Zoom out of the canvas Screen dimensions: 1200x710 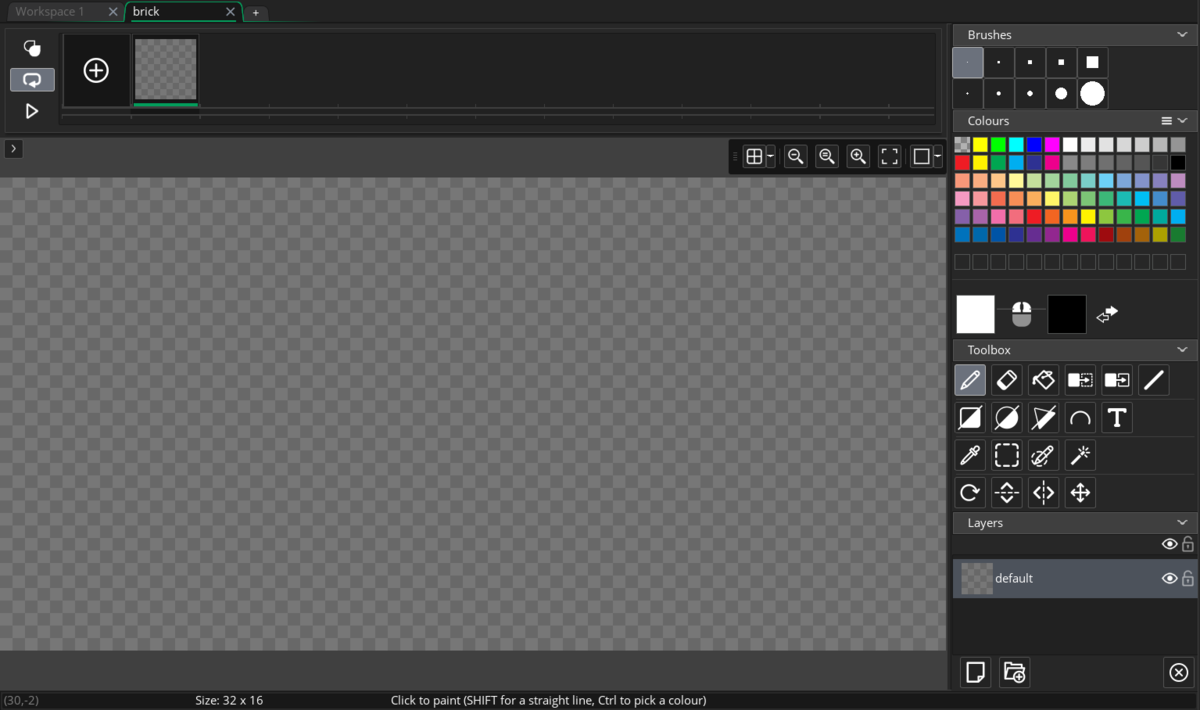tap(796, 157)
